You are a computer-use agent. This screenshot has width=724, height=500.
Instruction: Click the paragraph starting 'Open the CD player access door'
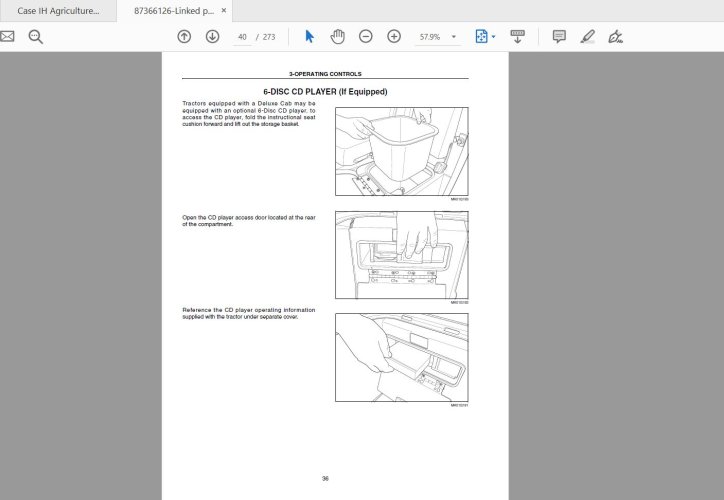click(x=249, y=221)
